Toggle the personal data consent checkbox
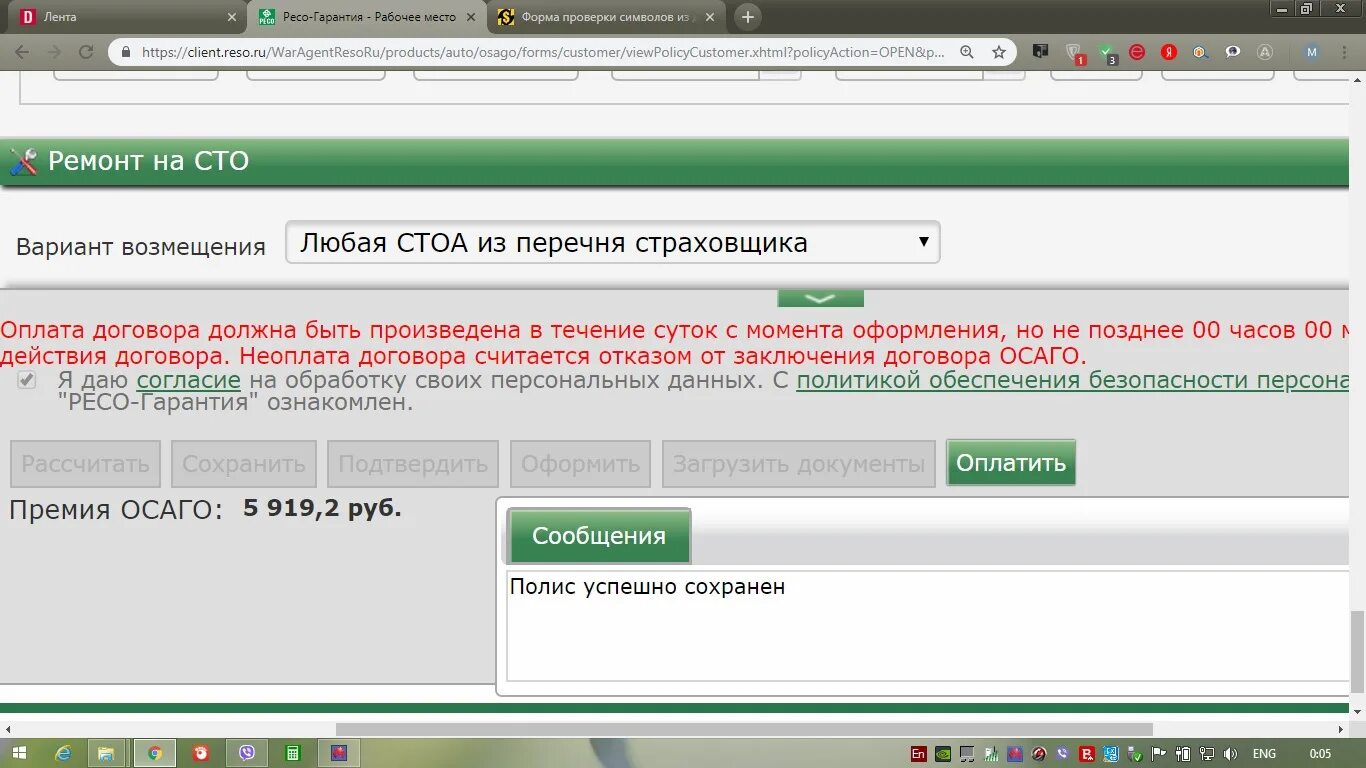1366x768 pixels. click(27, 380)
